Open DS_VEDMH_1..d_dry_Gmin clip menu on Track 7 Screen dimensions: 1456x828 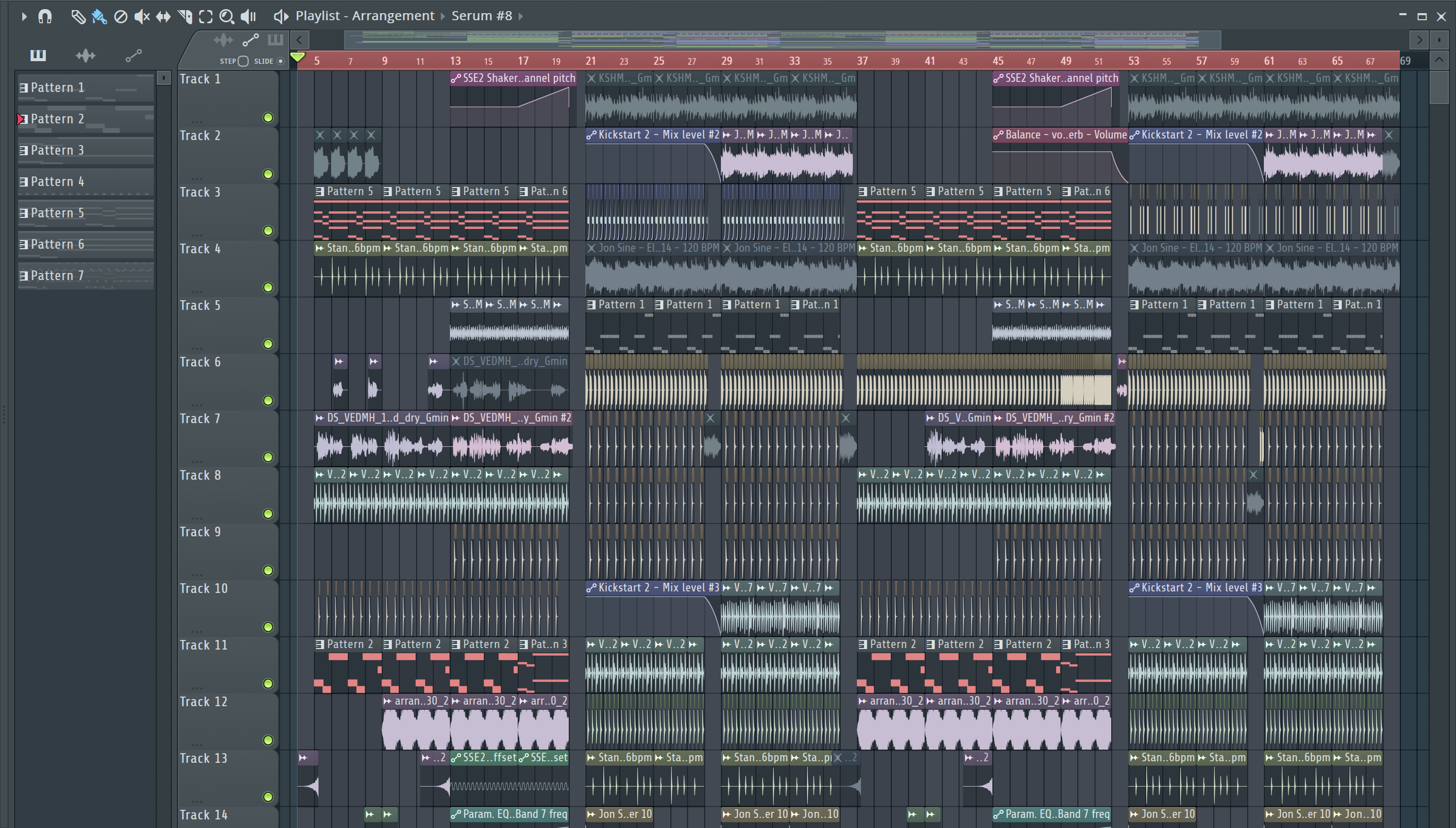(320, 418)
